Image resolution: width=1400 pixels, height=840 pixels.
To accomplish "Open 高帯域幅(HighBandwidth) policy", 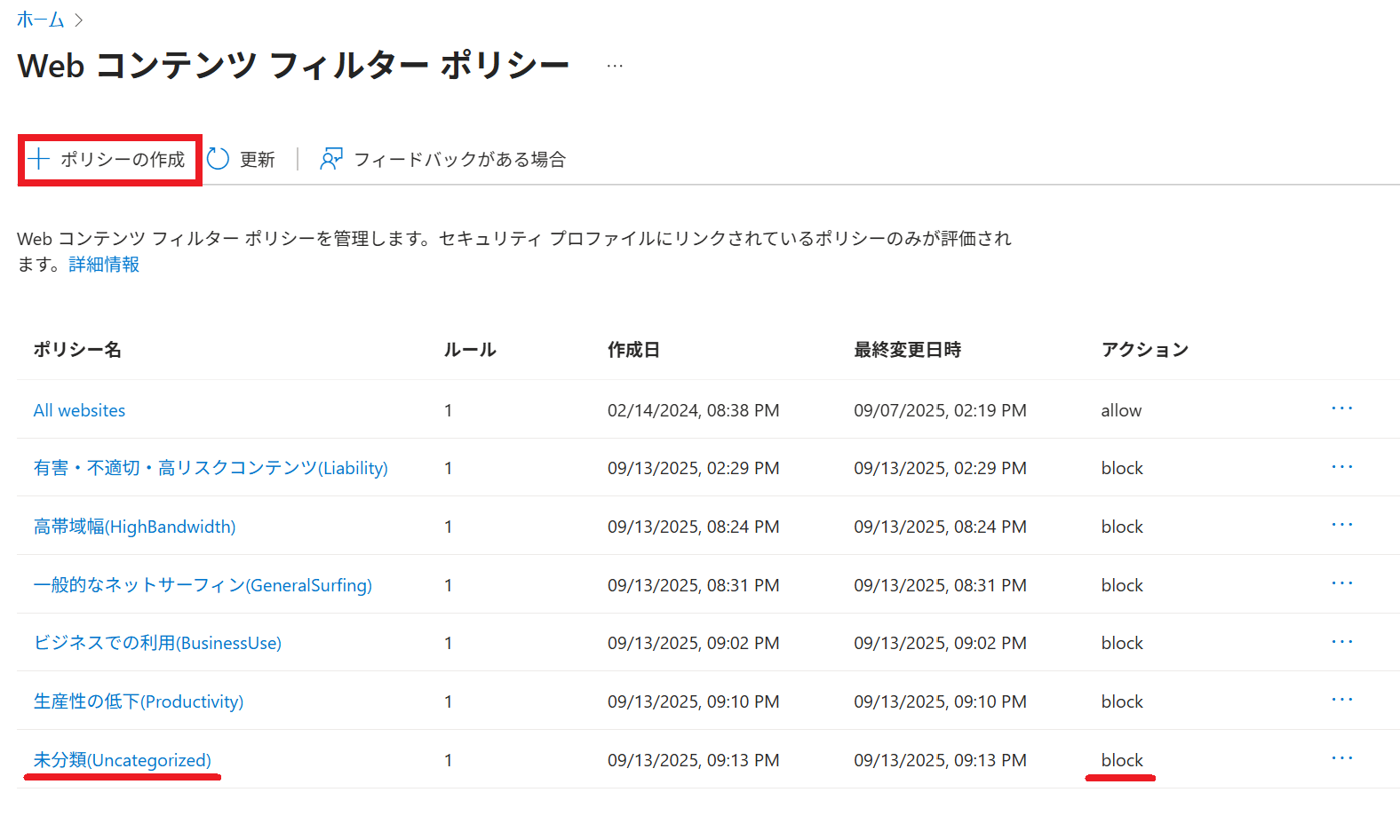I will click(134, 527).
